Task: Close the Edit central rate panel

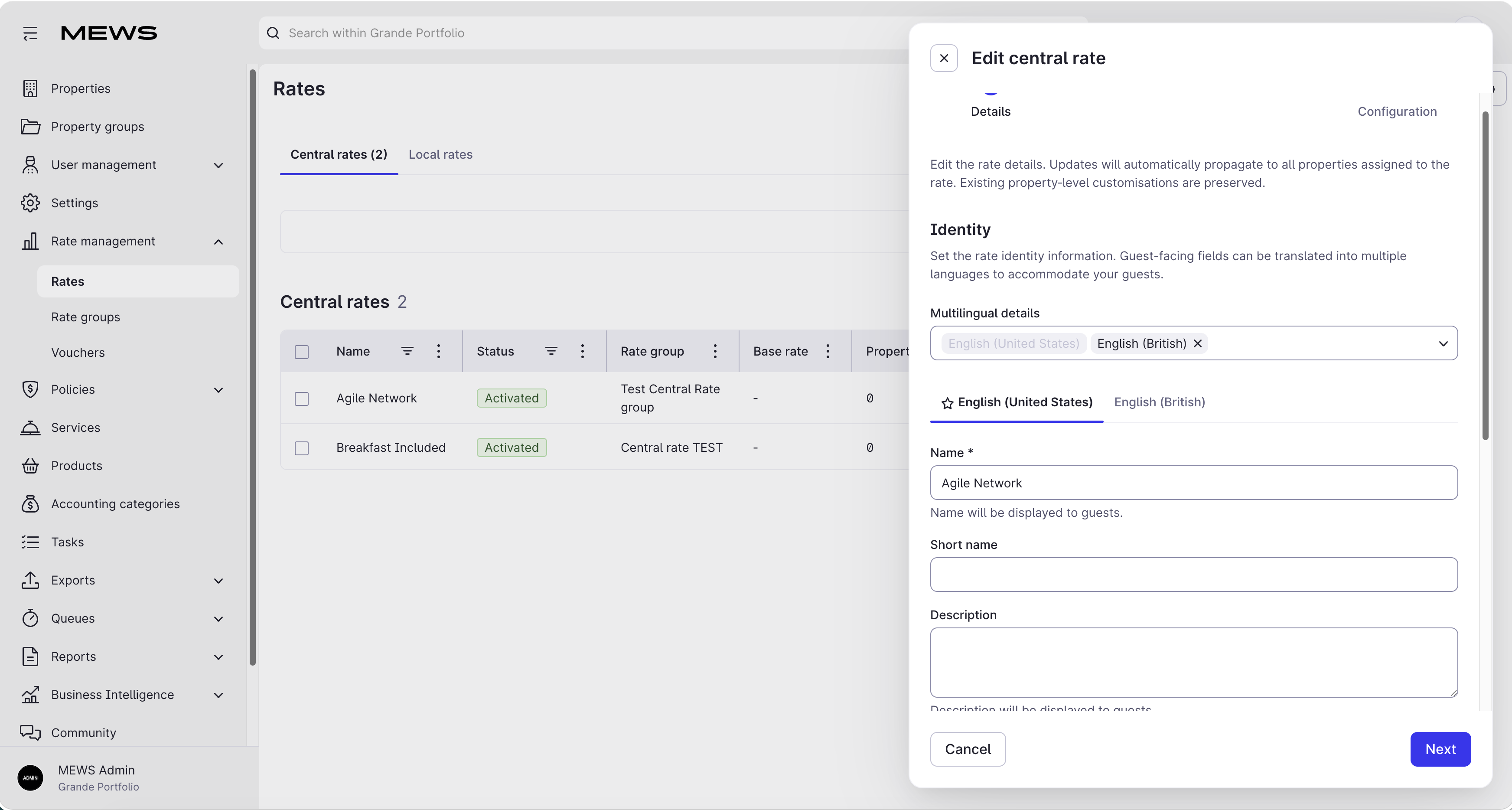Action: click(944, 58)
